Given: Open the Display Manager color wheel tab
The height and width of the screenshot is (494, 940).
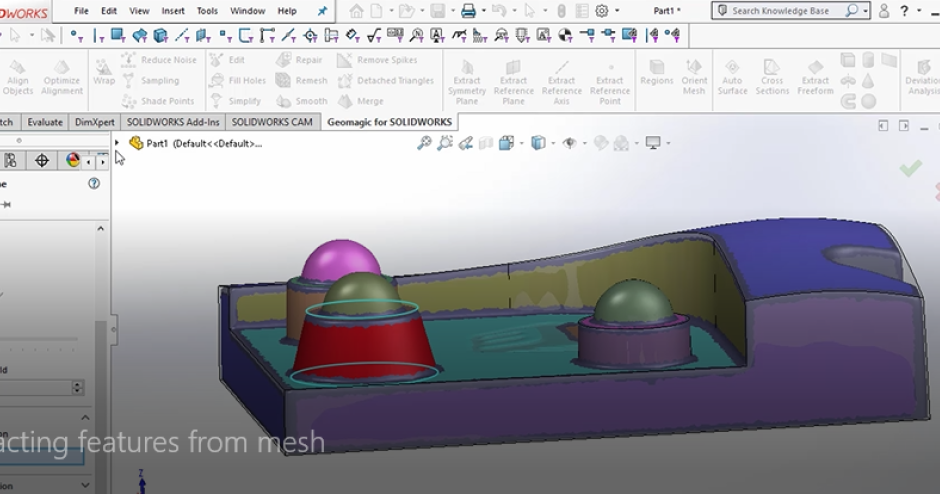Looking at the screenshot, I should point(73,160).
